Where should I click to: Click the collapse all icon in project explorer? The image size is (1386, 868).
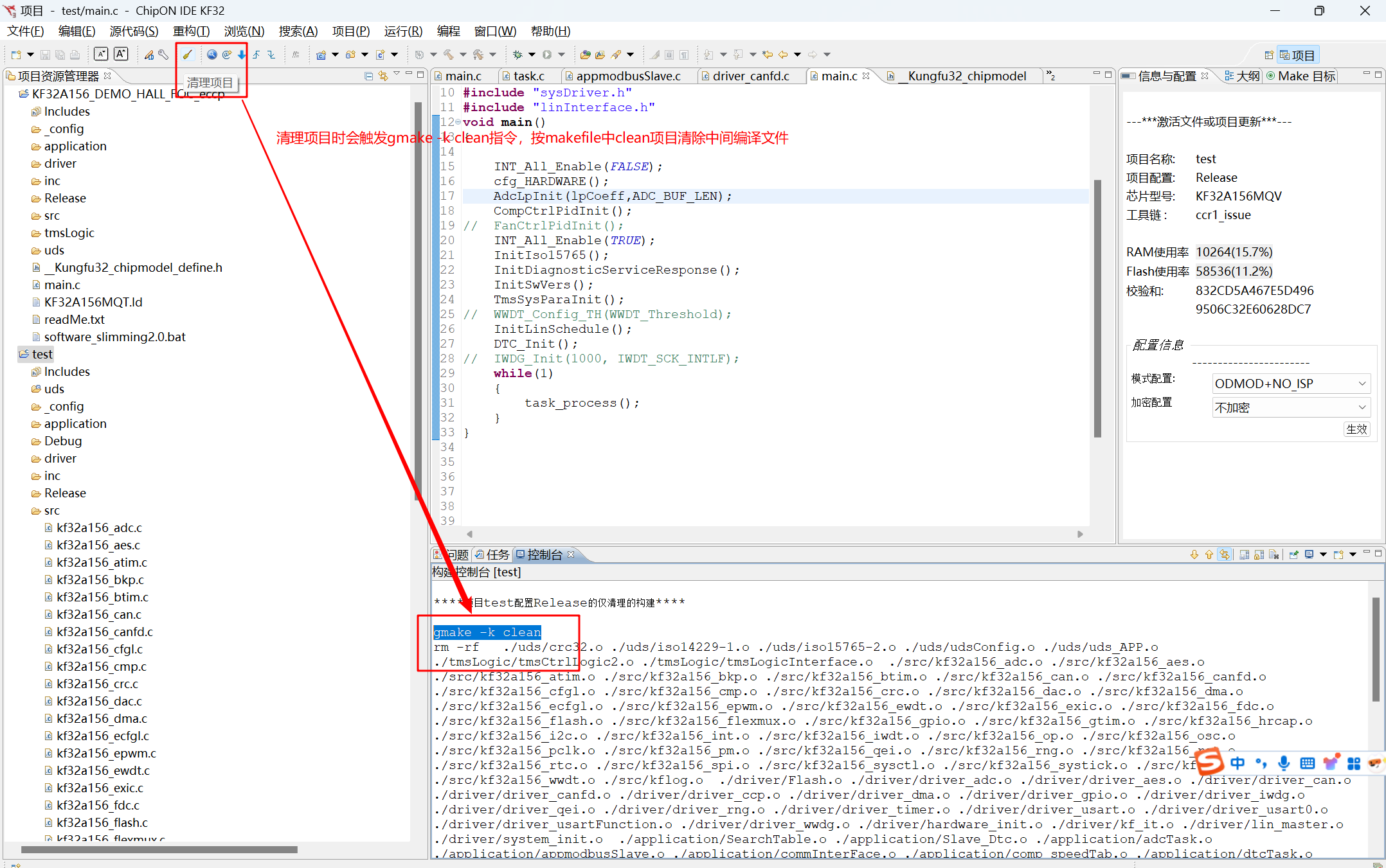368,76
